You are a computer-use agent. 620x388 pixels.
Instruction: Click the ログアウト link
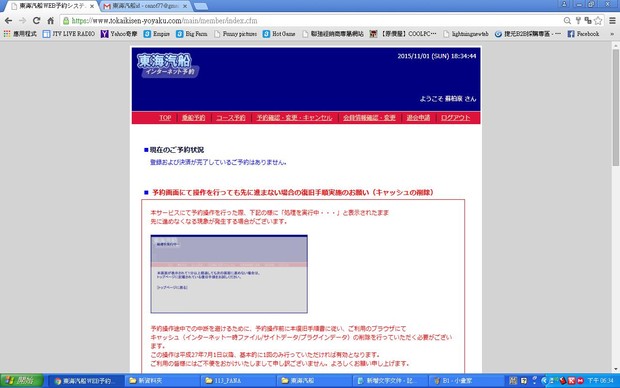click(x=456, y=118)
